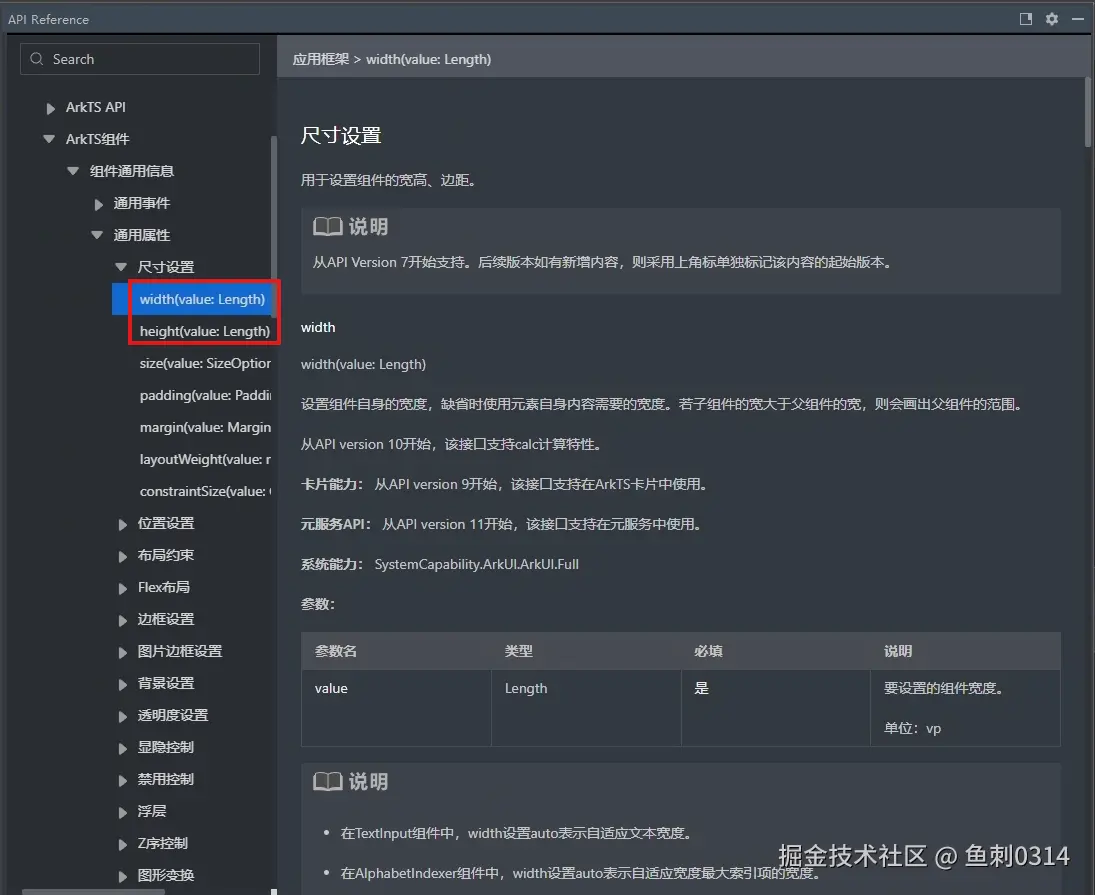Select 通用事件 tree label
Viewport: 1095px width, 895px height.
tap(142, 203)
